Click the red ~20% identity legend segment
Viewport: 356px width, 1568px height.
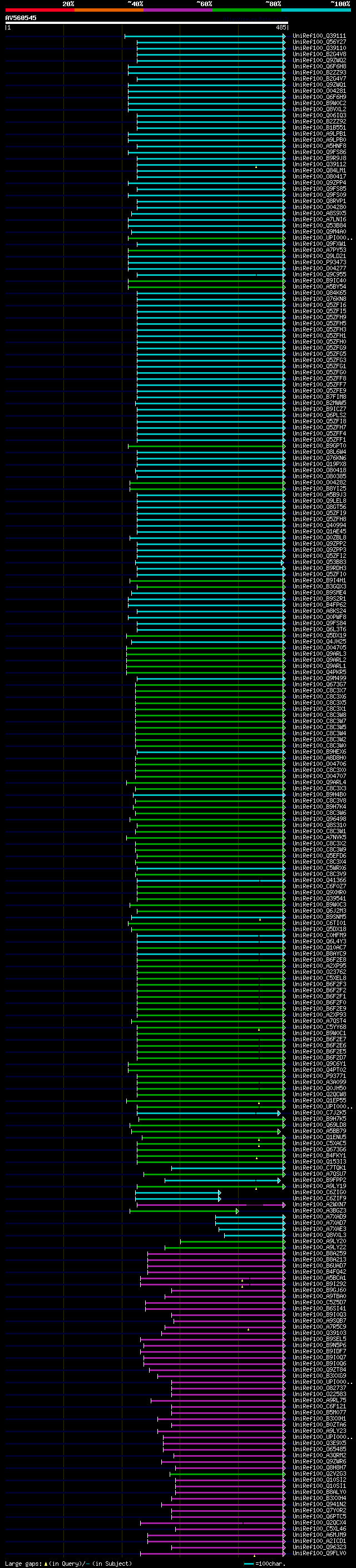click(x=40, y=10)
